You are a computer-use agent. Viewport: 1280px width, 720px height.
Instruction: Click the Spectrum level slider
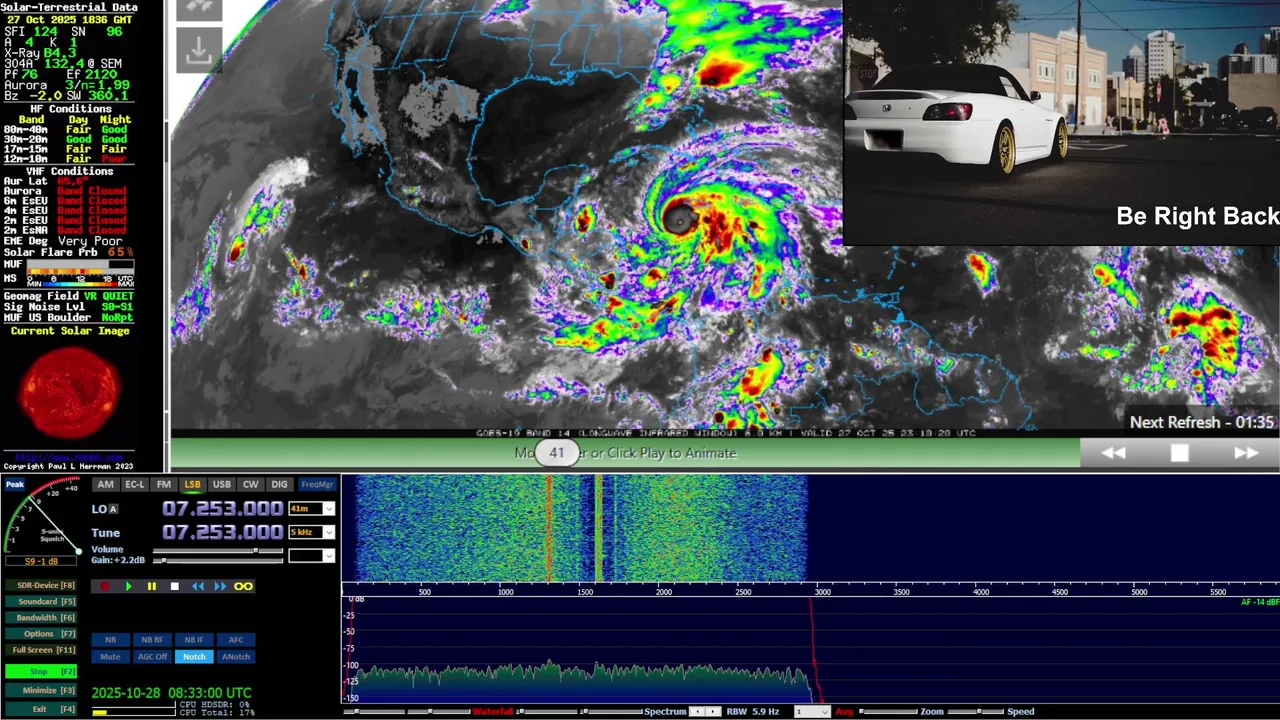coord(611,711)
